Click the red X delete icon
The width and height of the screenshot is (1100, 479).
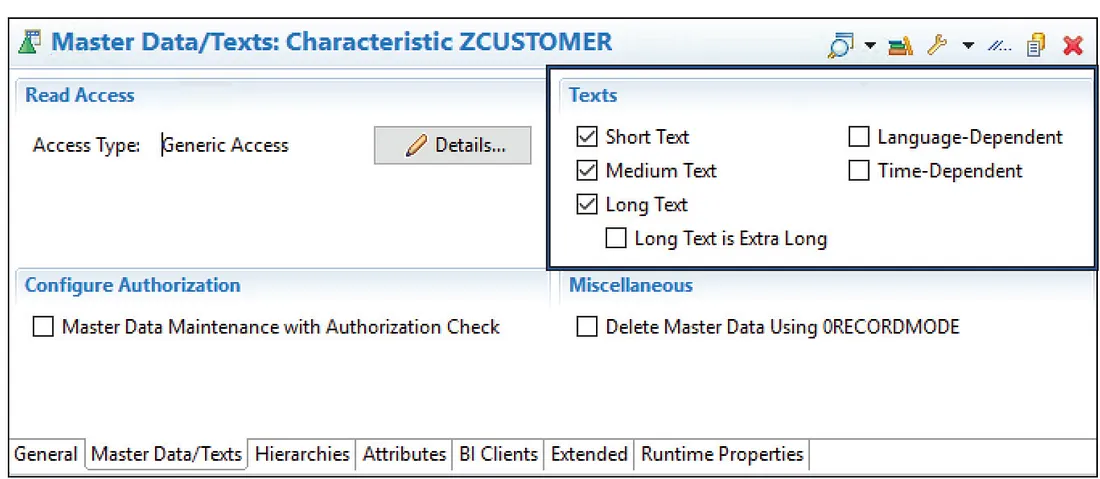click(x=1073, y=45)
